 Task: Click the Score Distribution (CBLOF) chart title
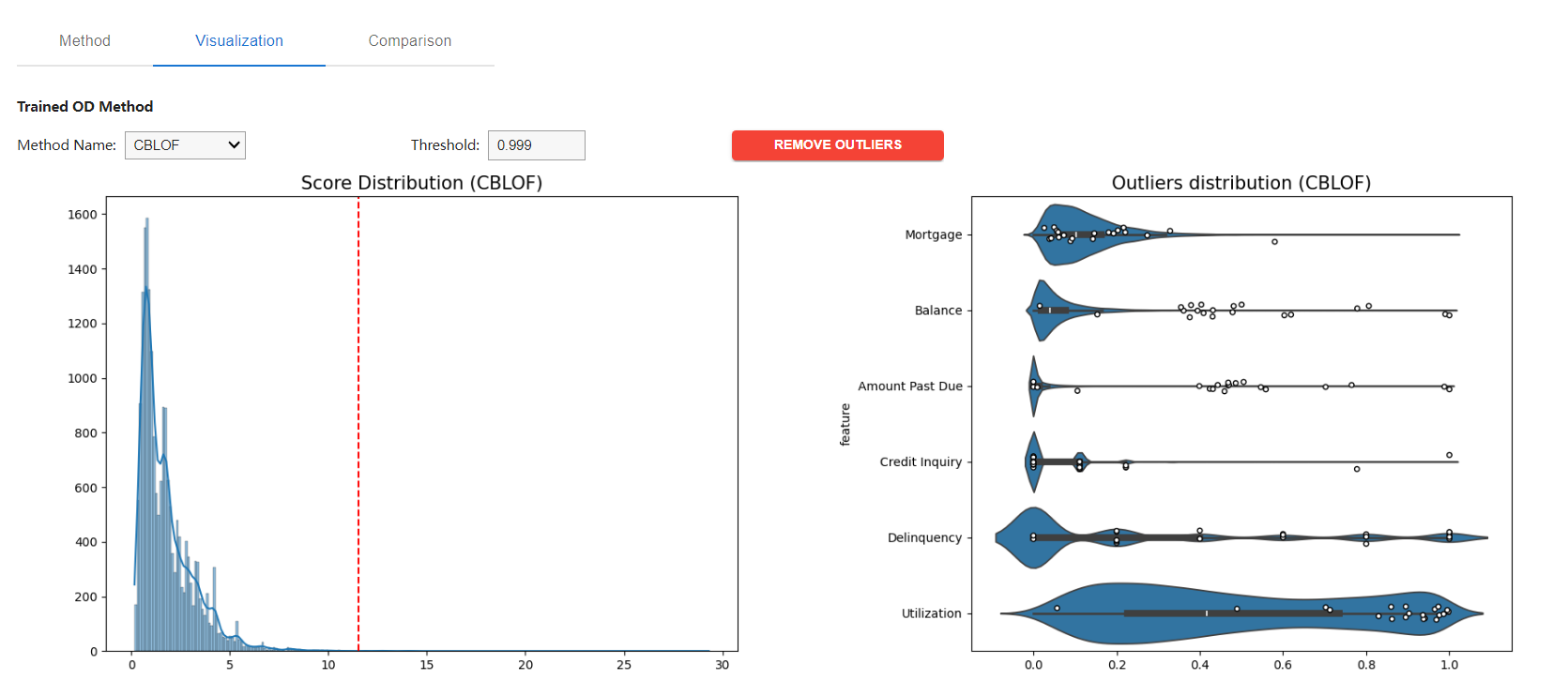coord(421,183)
